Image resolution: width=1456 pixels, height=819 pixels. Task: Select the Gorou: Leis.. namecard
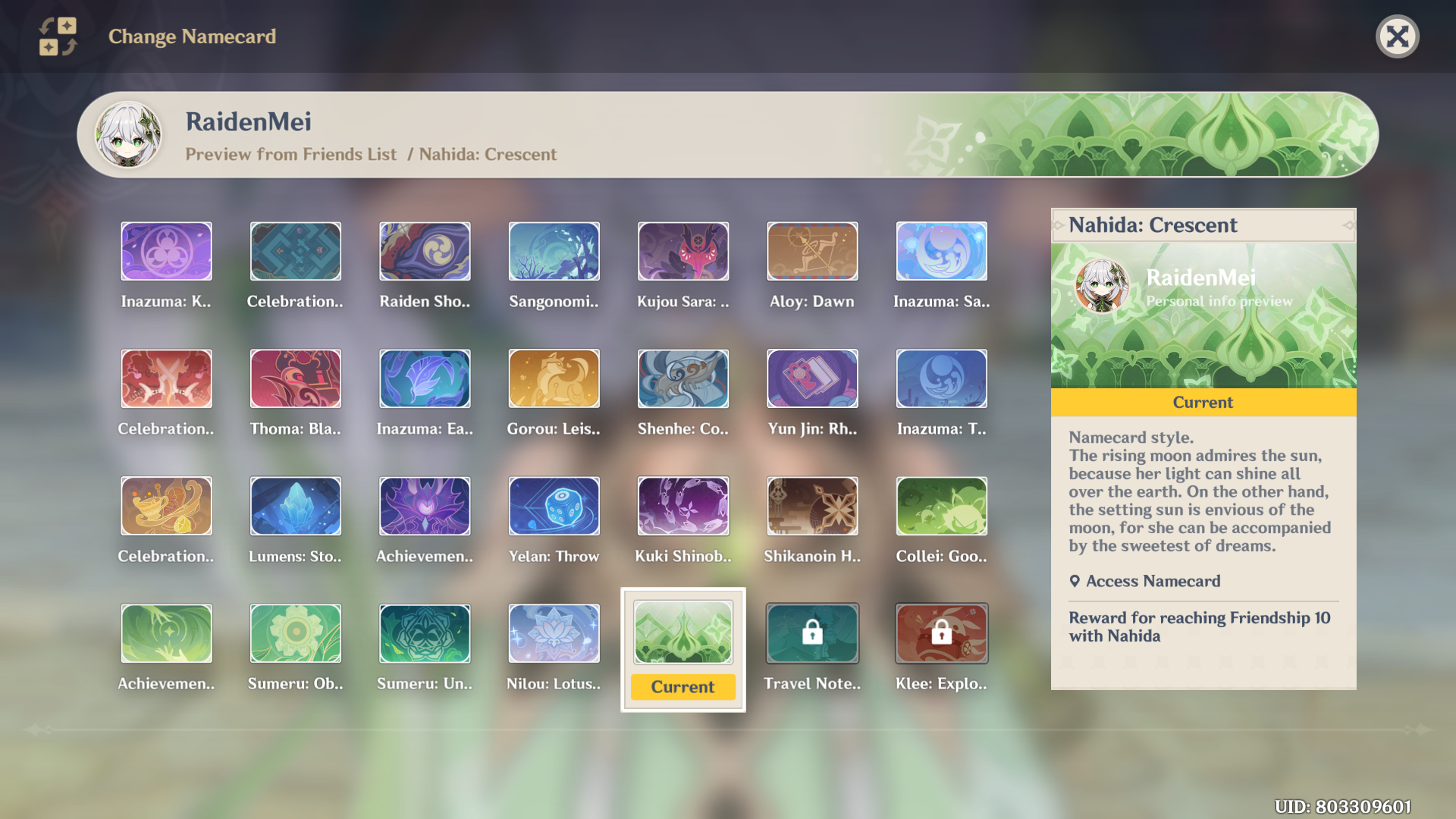(x=554, y=378)
